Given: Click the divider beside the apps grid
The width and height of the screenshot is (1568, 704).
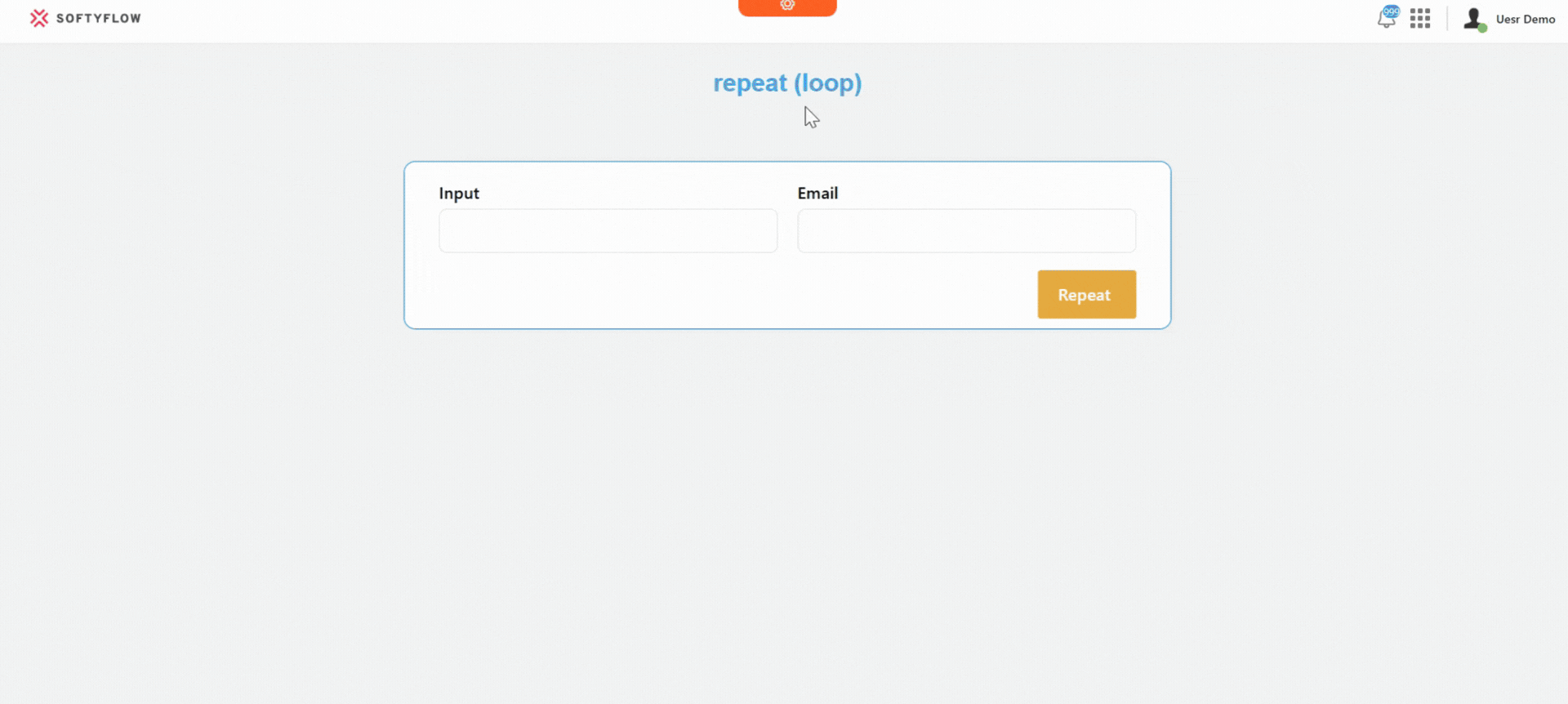Looking at the screenshot, I should coord(1447,19).
